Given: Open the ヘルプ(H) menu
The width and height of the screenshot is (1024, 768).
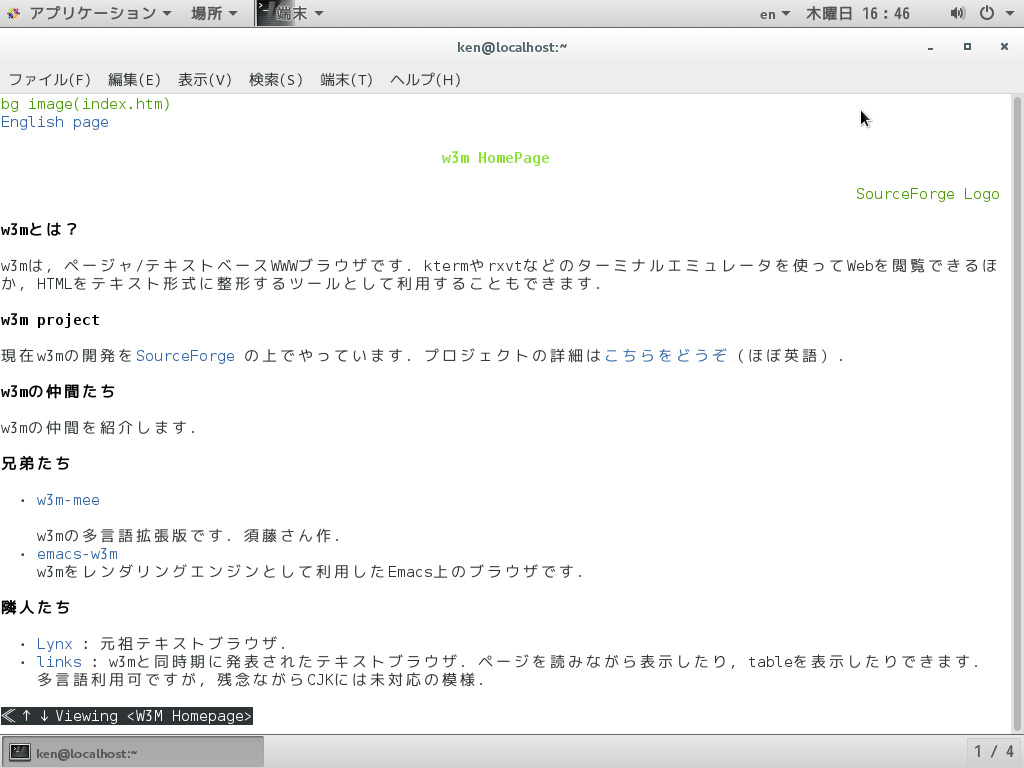Looking at the screenshot, I should [x=425, y=80].
